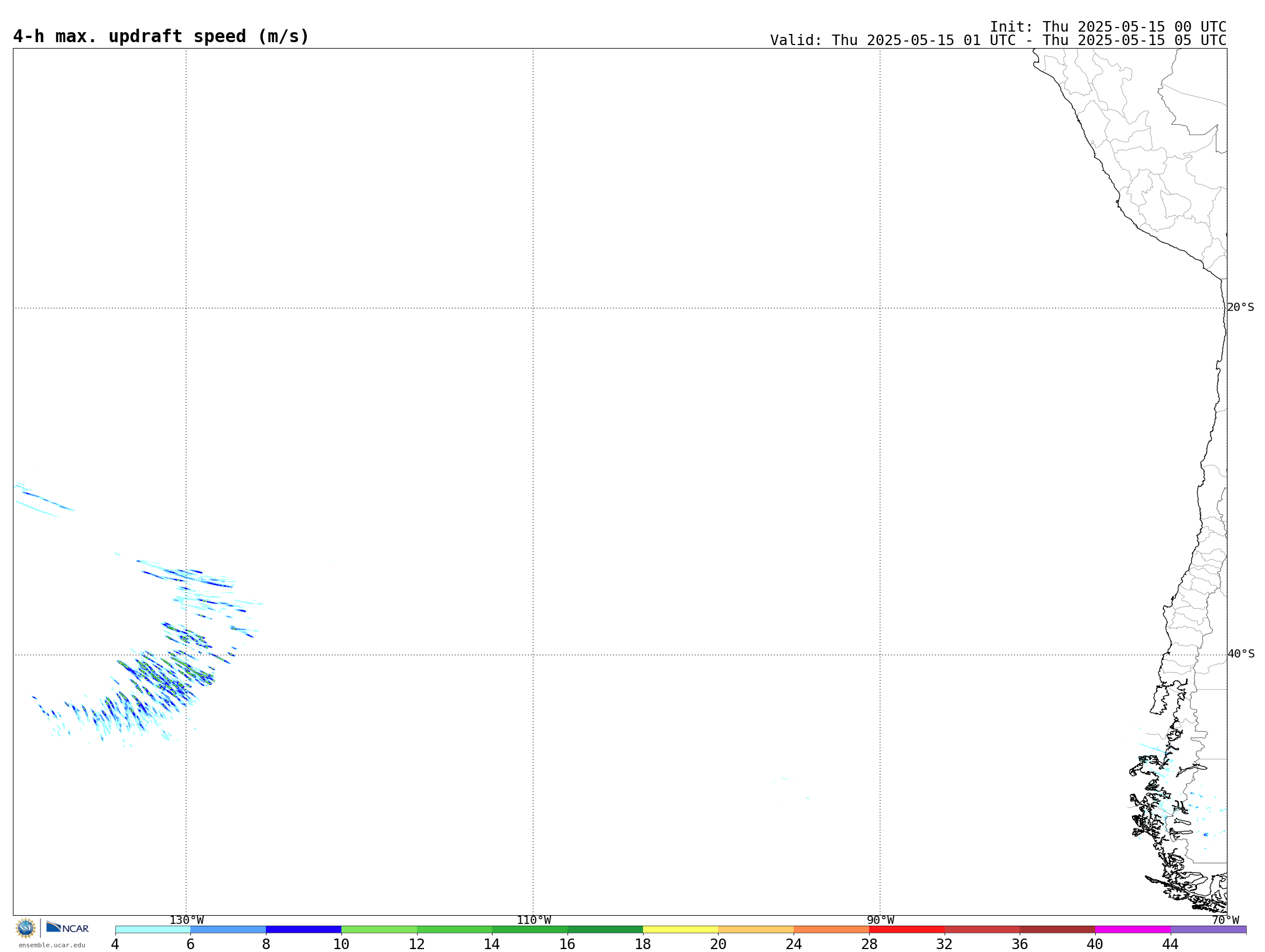Viewport: 1265px width, 952px height.
Task: Click the NSF logo icon
Action: [26, 928]
